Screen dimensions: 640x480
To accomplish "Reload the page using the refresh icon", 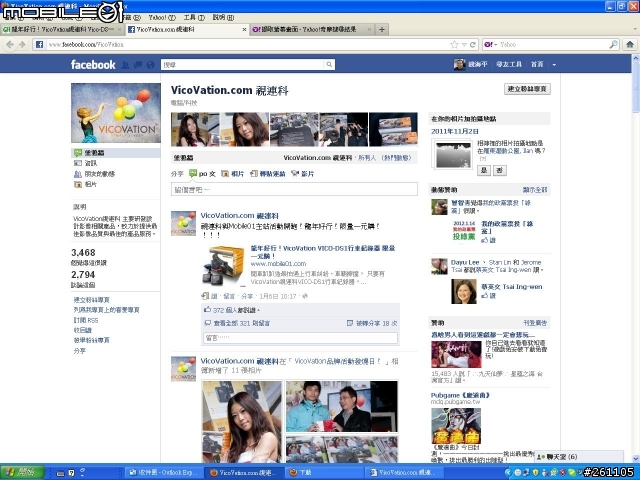I will pyautogui.click(x=473, y=44).
